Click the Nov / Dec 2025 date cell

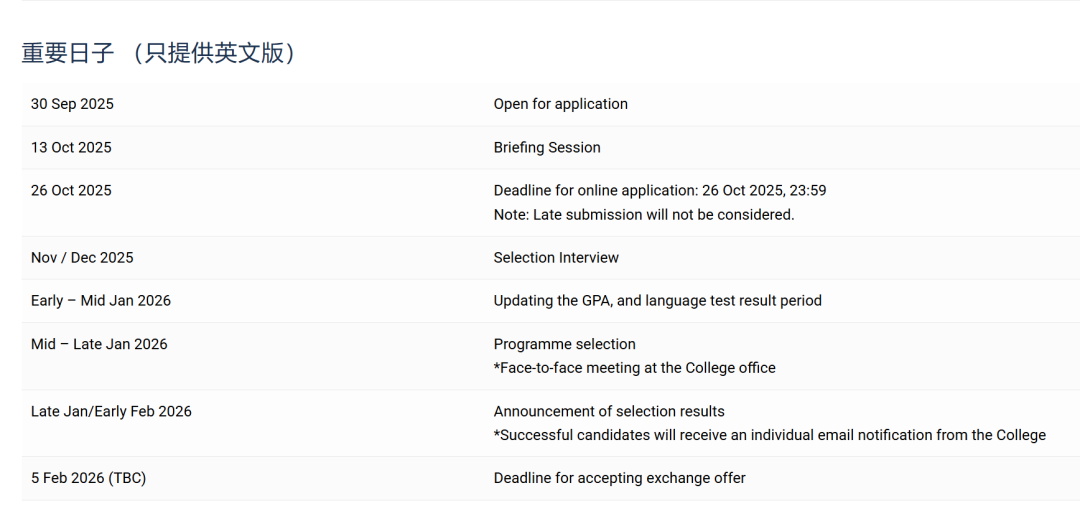[x=82, y=257]
